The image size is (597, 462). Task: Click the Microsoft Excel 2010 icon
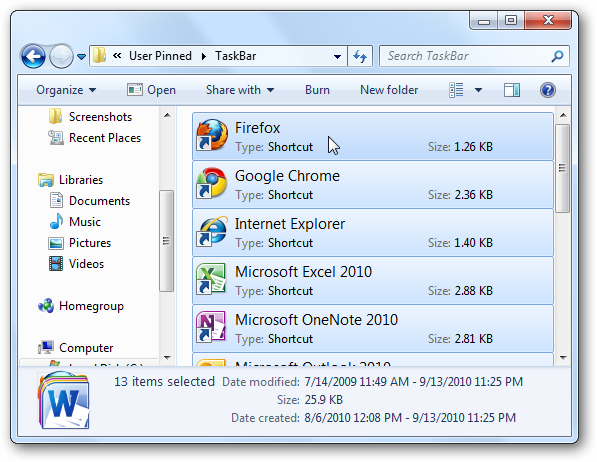click(211, 279)
